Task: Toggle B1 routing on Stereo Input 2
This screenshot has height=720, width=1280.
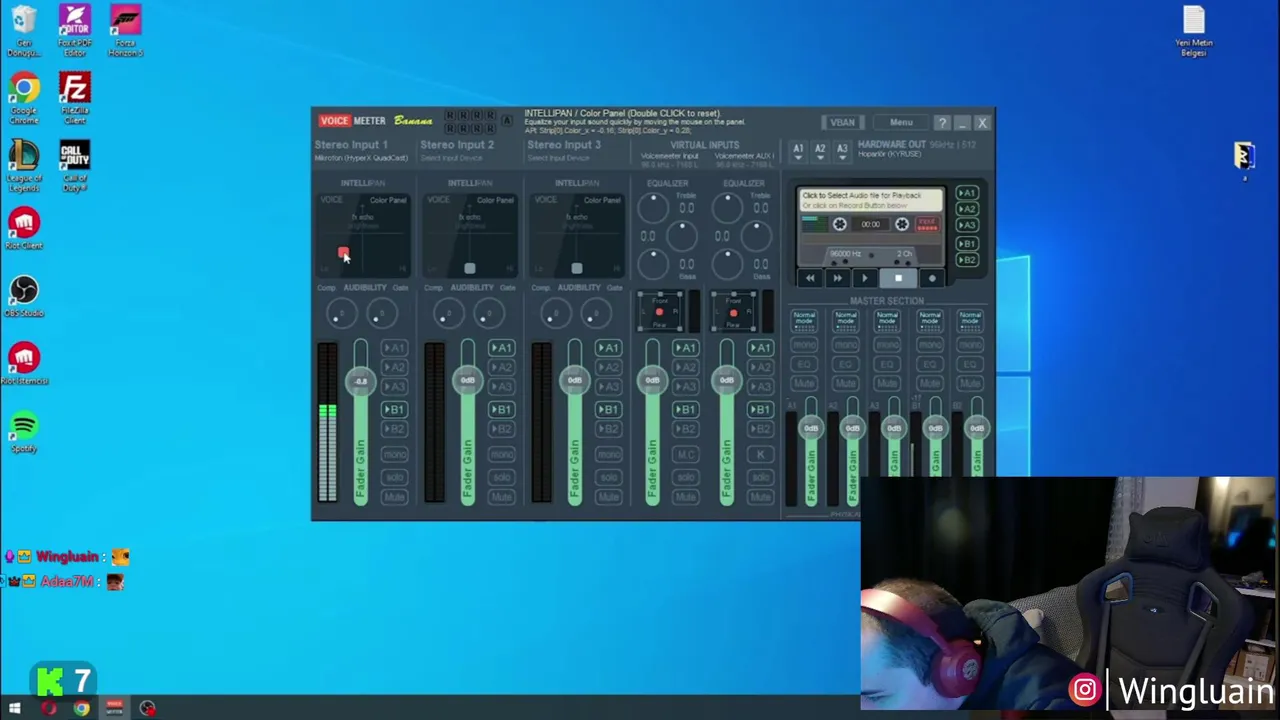Action: tap(501, 409)
